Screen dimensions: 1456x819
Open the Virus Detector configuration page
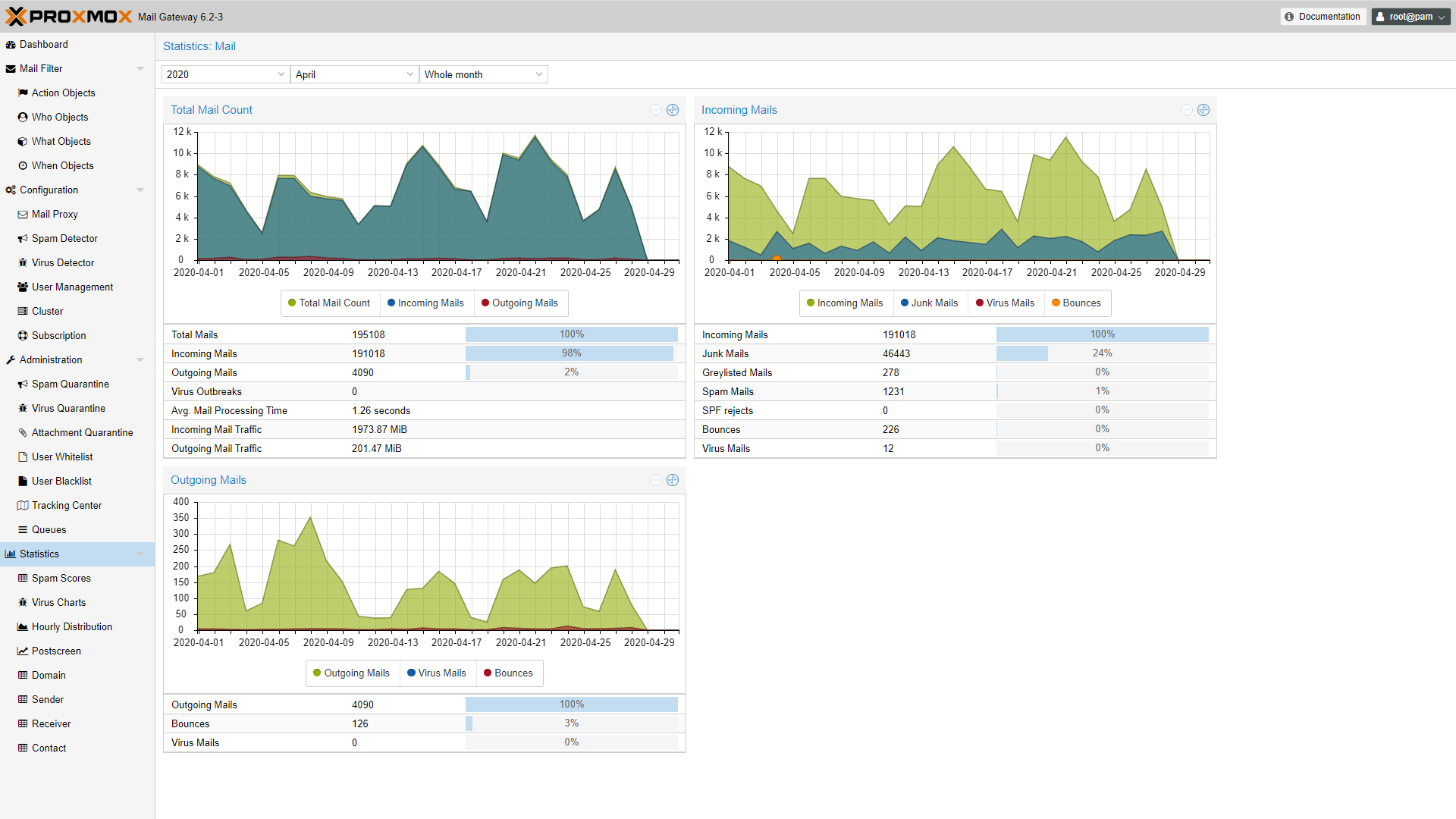[63, 263]
